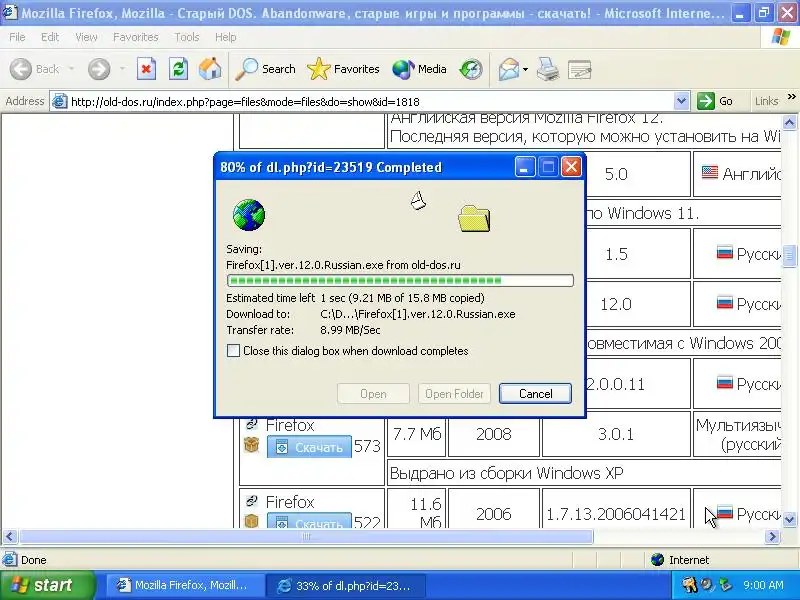Click the History clock icon

(x=470, y=69)
